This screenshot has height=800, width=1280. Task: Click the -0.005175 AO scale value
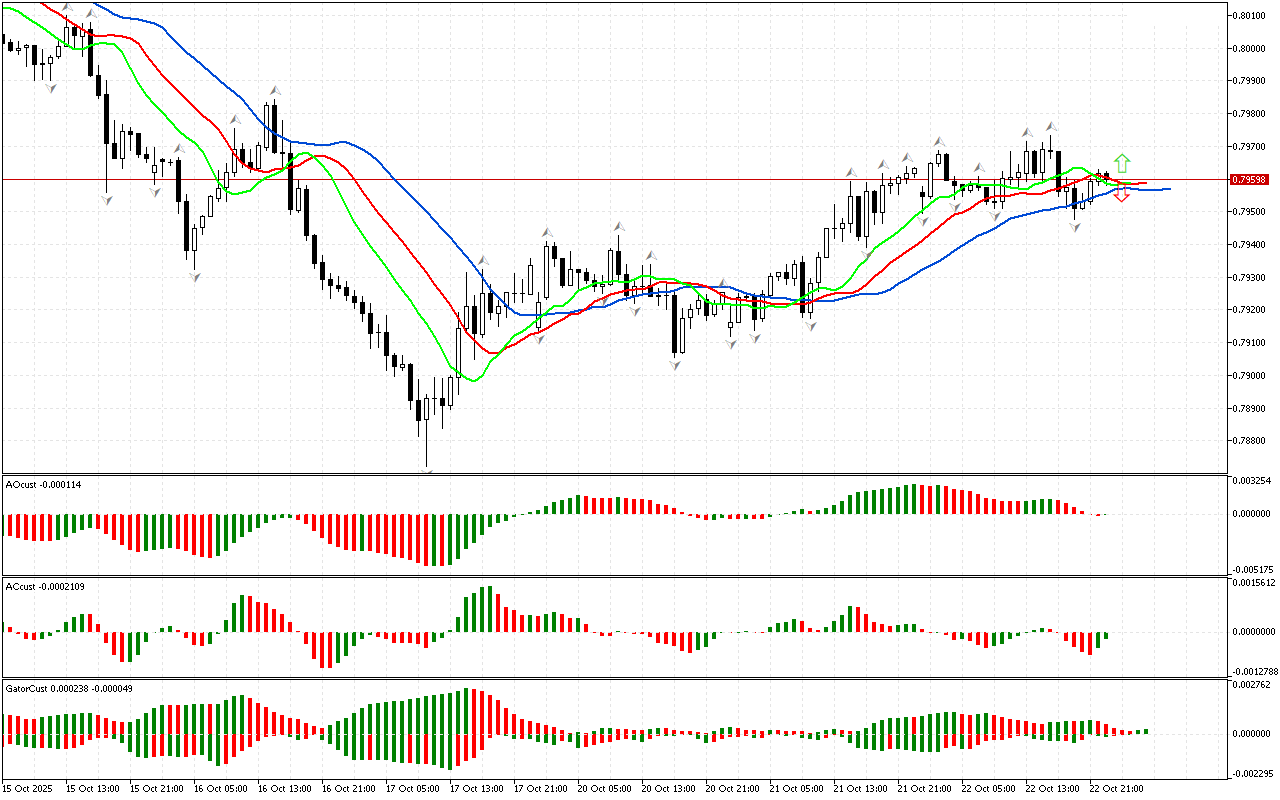[1252, 568]
